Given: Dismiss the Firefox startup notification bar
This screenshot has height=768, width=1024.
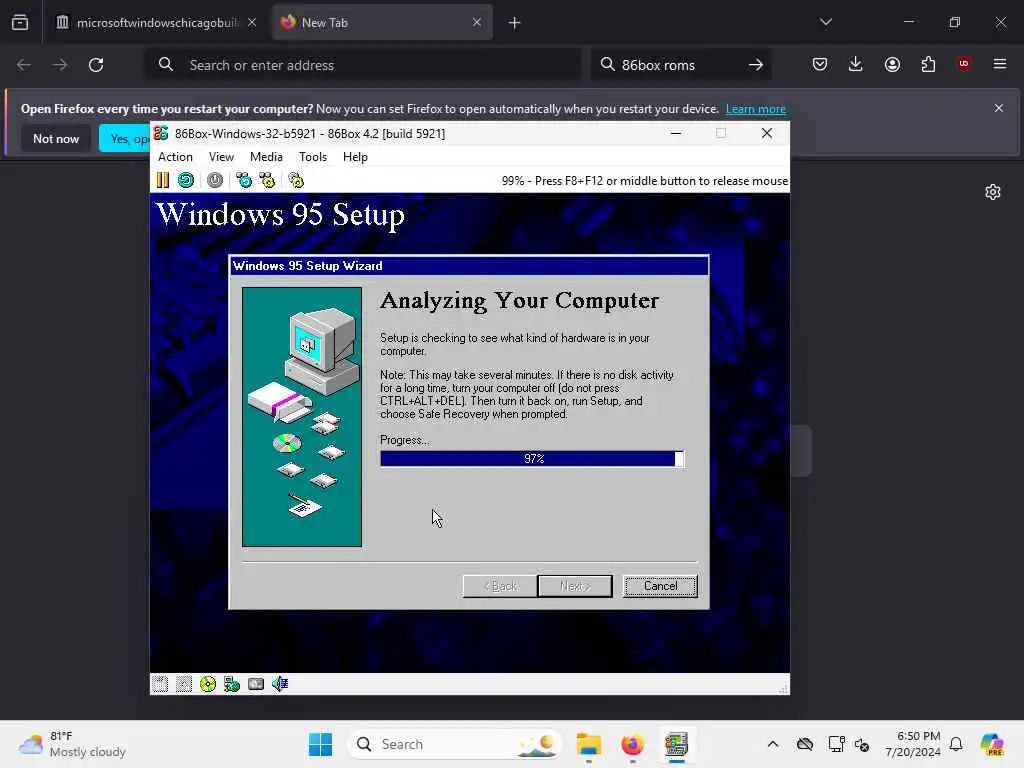Looking at the screenshot, I should (999, 108).
